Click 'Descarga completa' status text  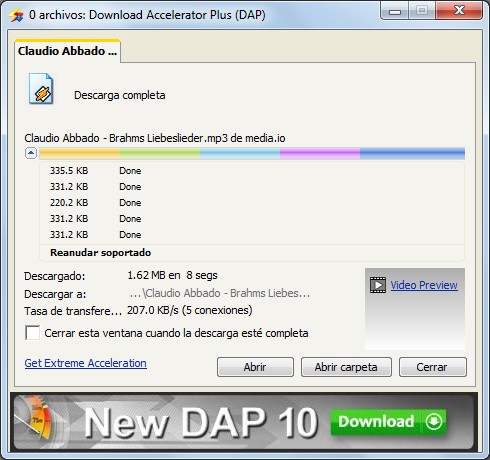click(x=120, y=95)
